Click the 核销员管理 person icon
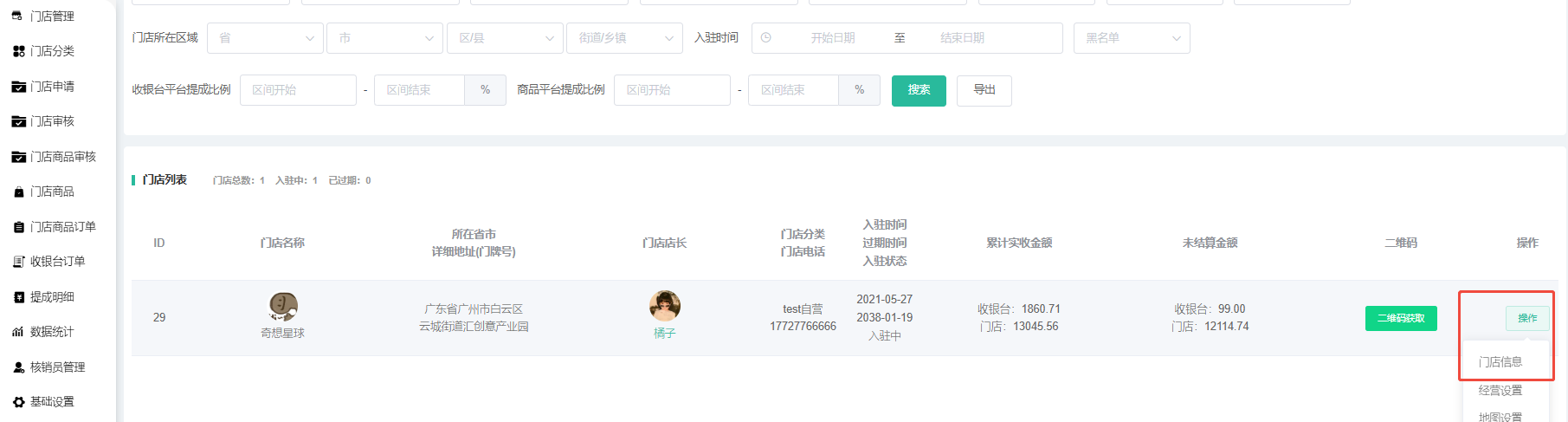The width and height of the screenshot is (1568, 422). click(x=18, y=367)
